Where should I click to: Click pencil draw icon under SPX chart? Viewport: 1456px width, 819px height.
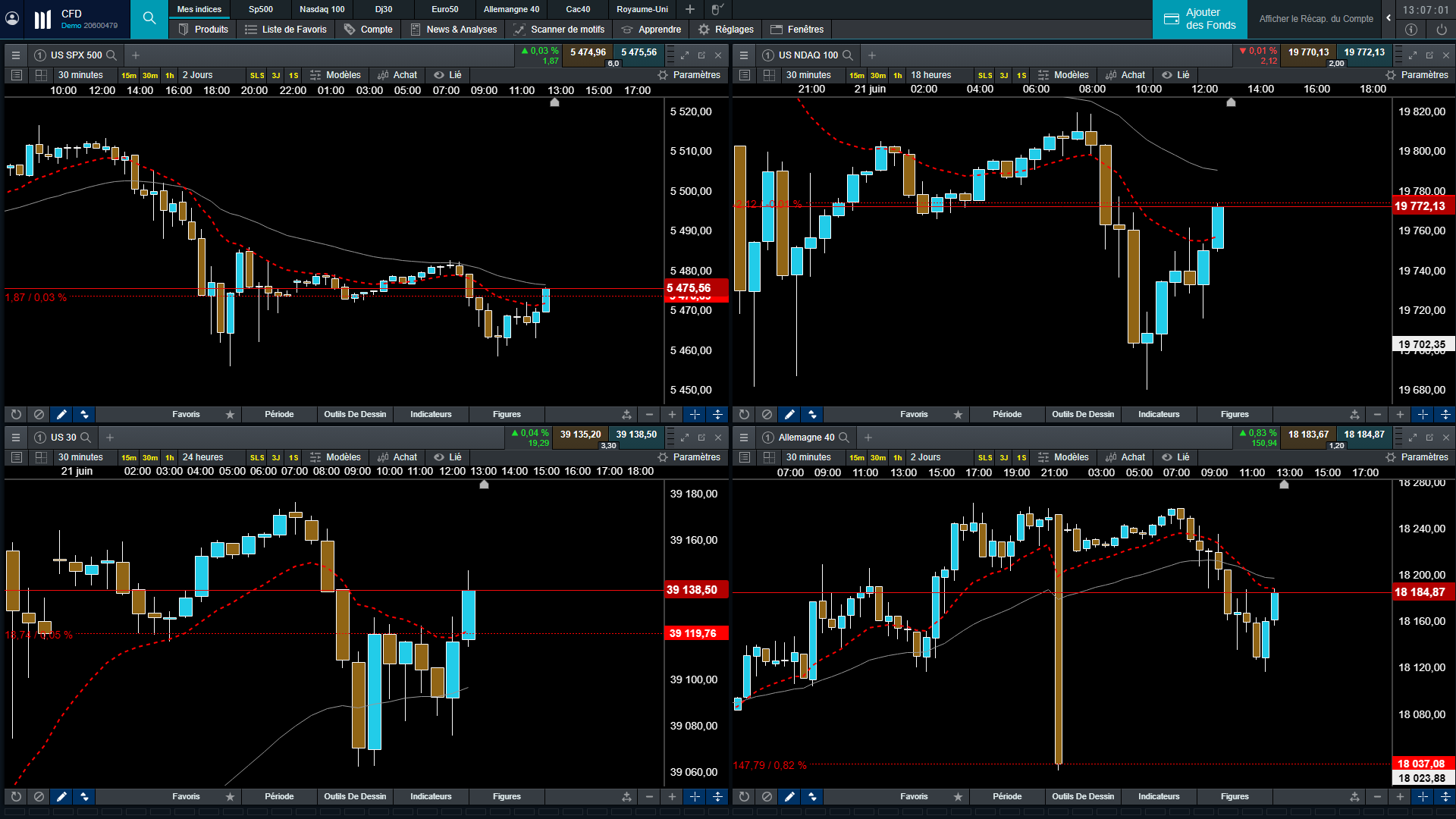pyautogui.click(x=61, y=415)
